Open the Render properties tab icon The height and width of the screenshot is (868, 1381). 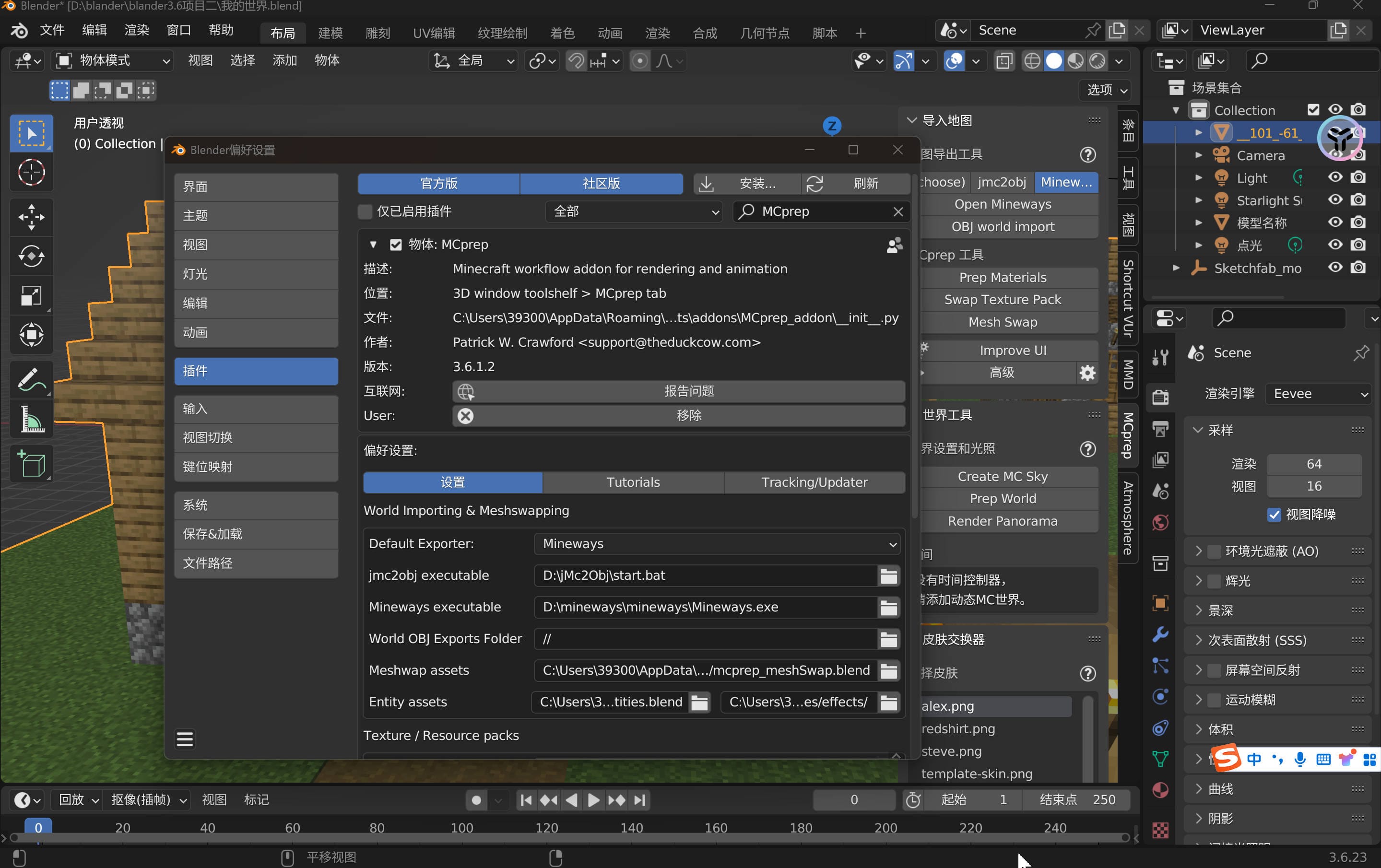coord(1160,397)
